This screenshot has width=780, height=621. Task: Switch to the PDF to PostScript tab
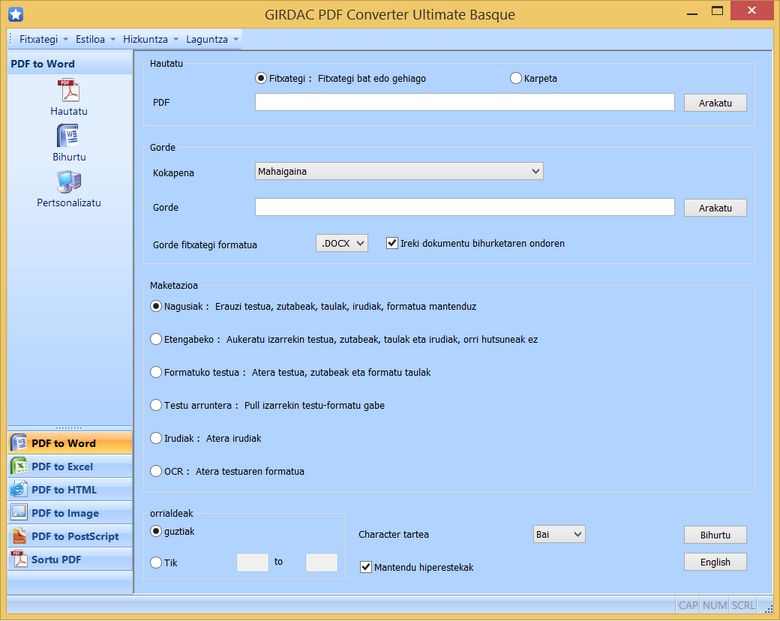(70, 536)
